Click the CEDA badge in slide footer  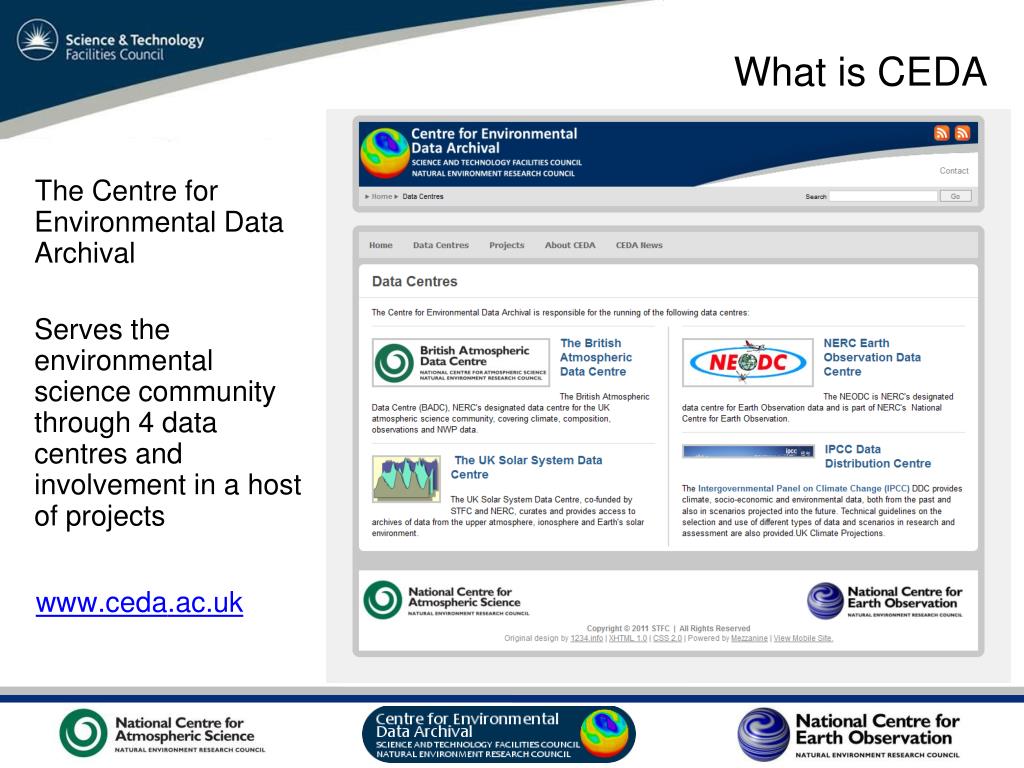pos(498,734)
